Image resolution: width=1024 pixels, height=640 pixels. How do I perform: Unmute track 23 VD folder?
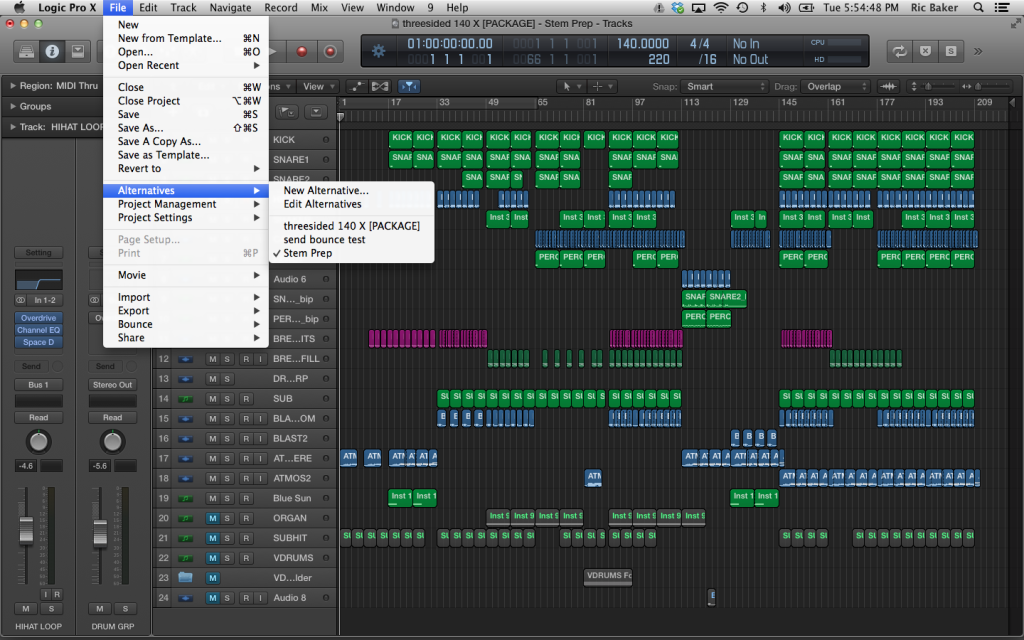tap(212, 577)
